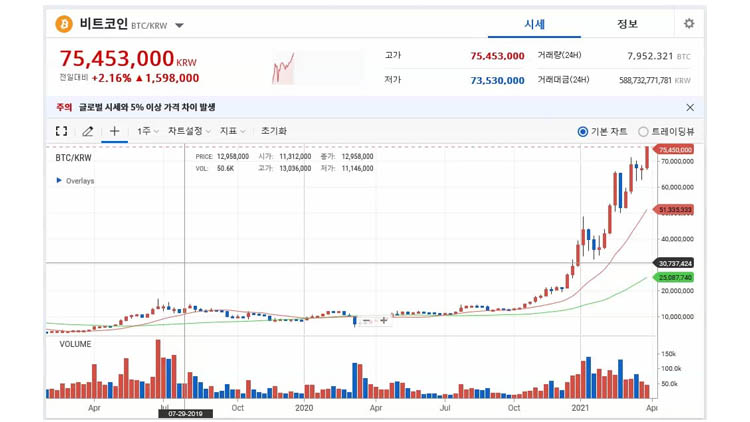Select the pencil drawing tool
Viewport: 750px width, 422px height.
88,131
